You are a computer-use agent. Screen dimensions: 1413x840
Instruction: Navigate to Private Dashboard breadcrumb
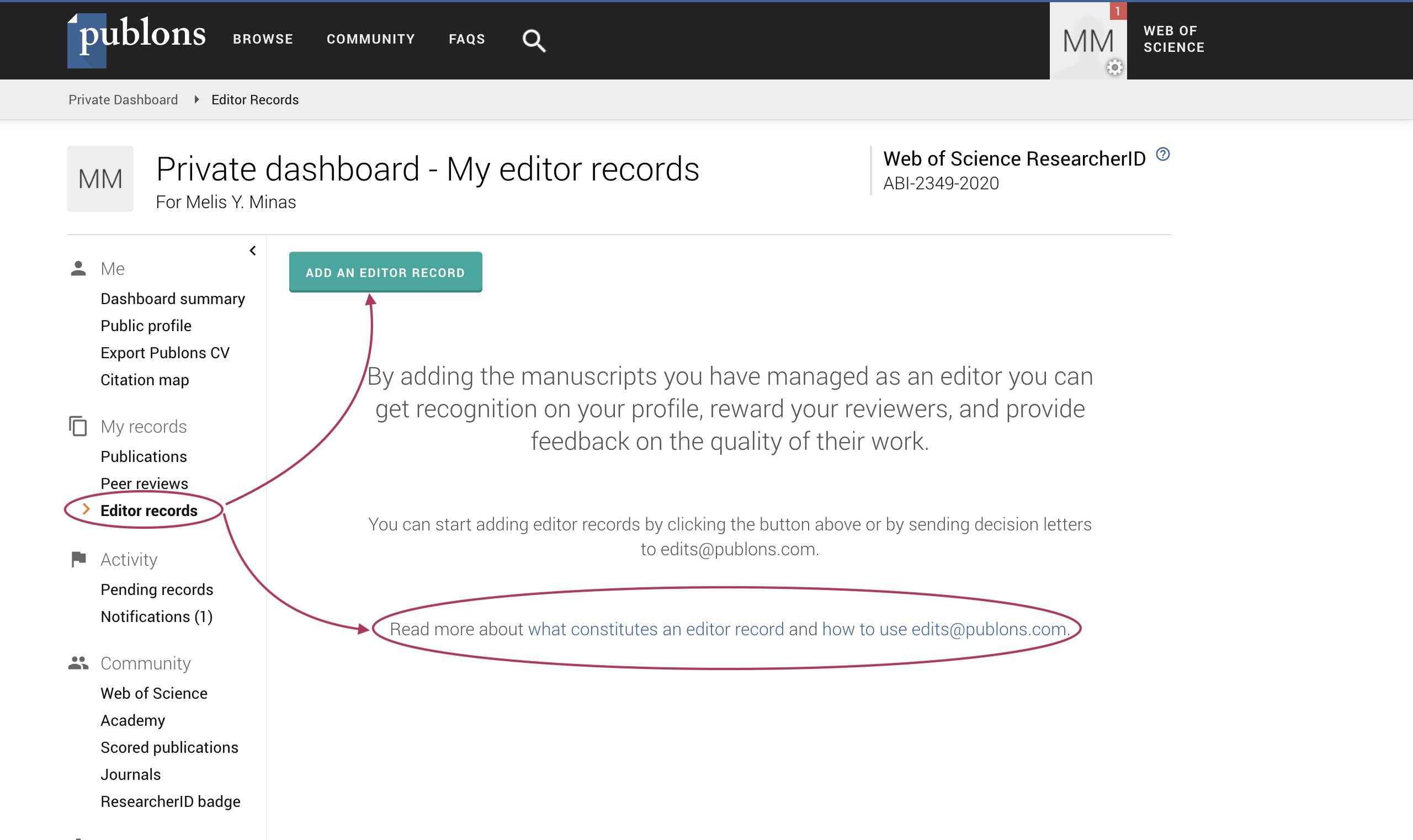click(x=123, y=100)
